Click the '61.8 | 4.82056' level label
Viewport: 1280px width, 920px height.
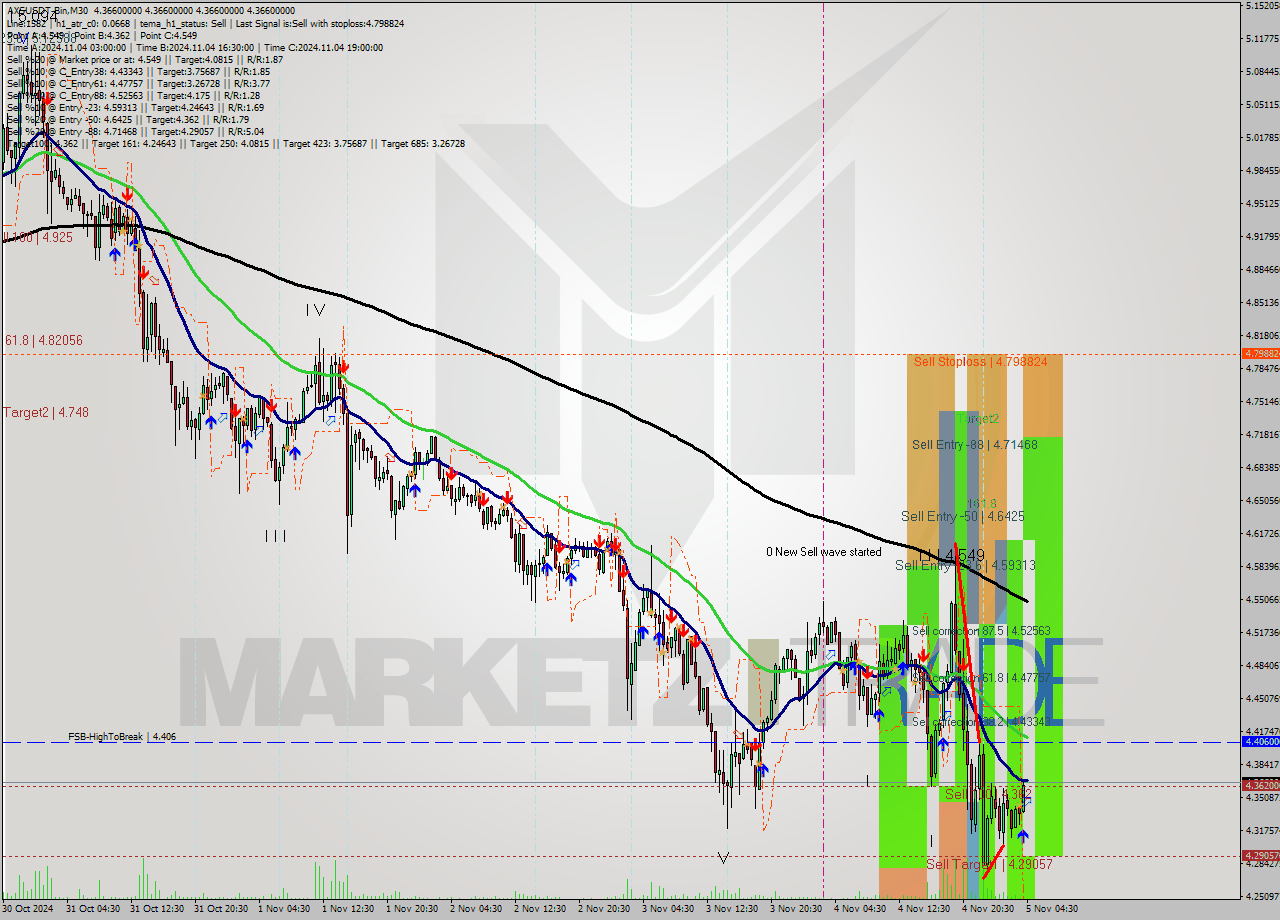coord(42,340)
